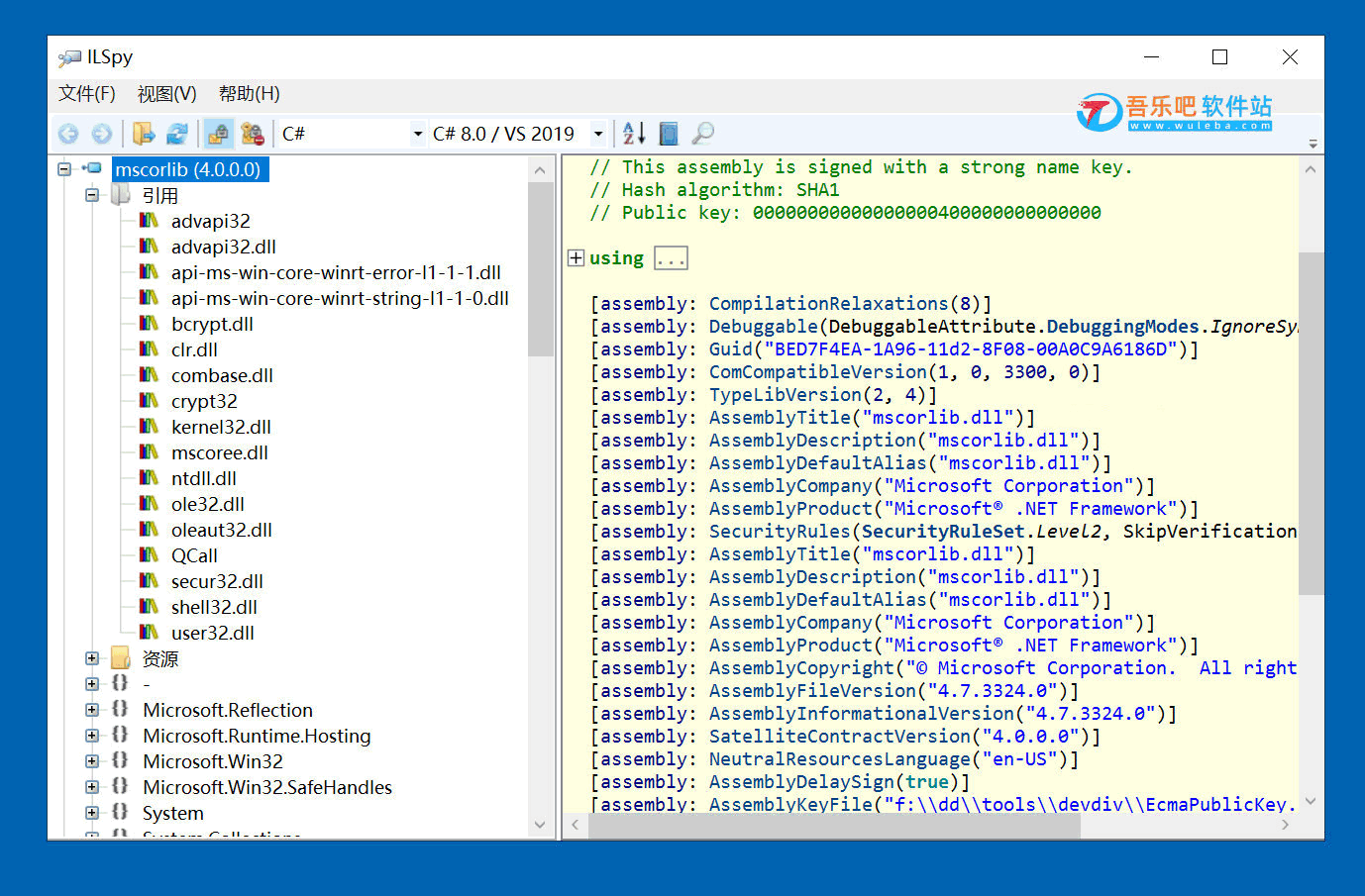Screen dimensions: 1365x896
Task: Expand the '-' namespace node
Action: [92, 684]
